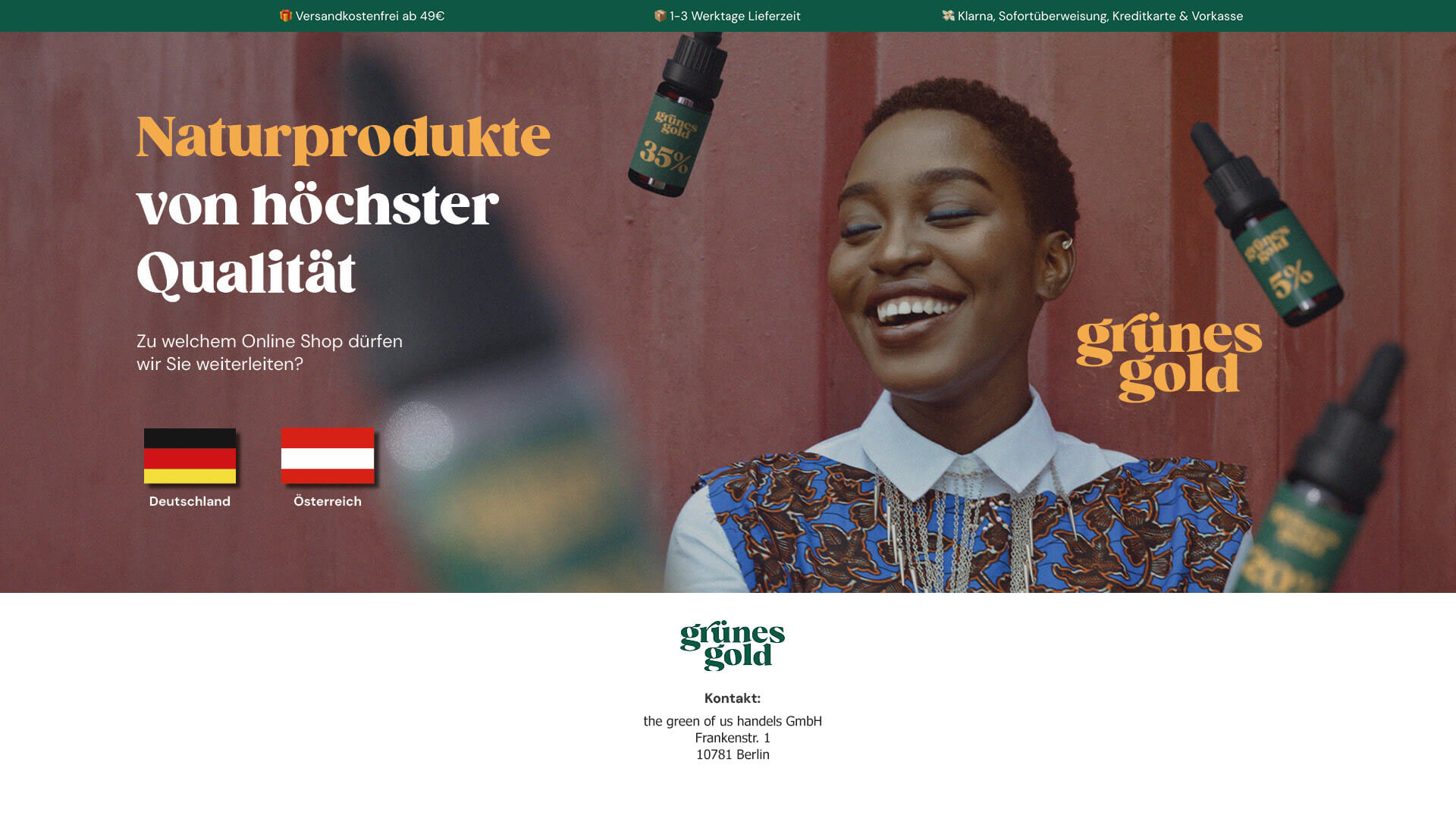The height and width of the screenshot is (834, 1456).
Task: Choose the Österreich shop link
Action: point(328,501)
